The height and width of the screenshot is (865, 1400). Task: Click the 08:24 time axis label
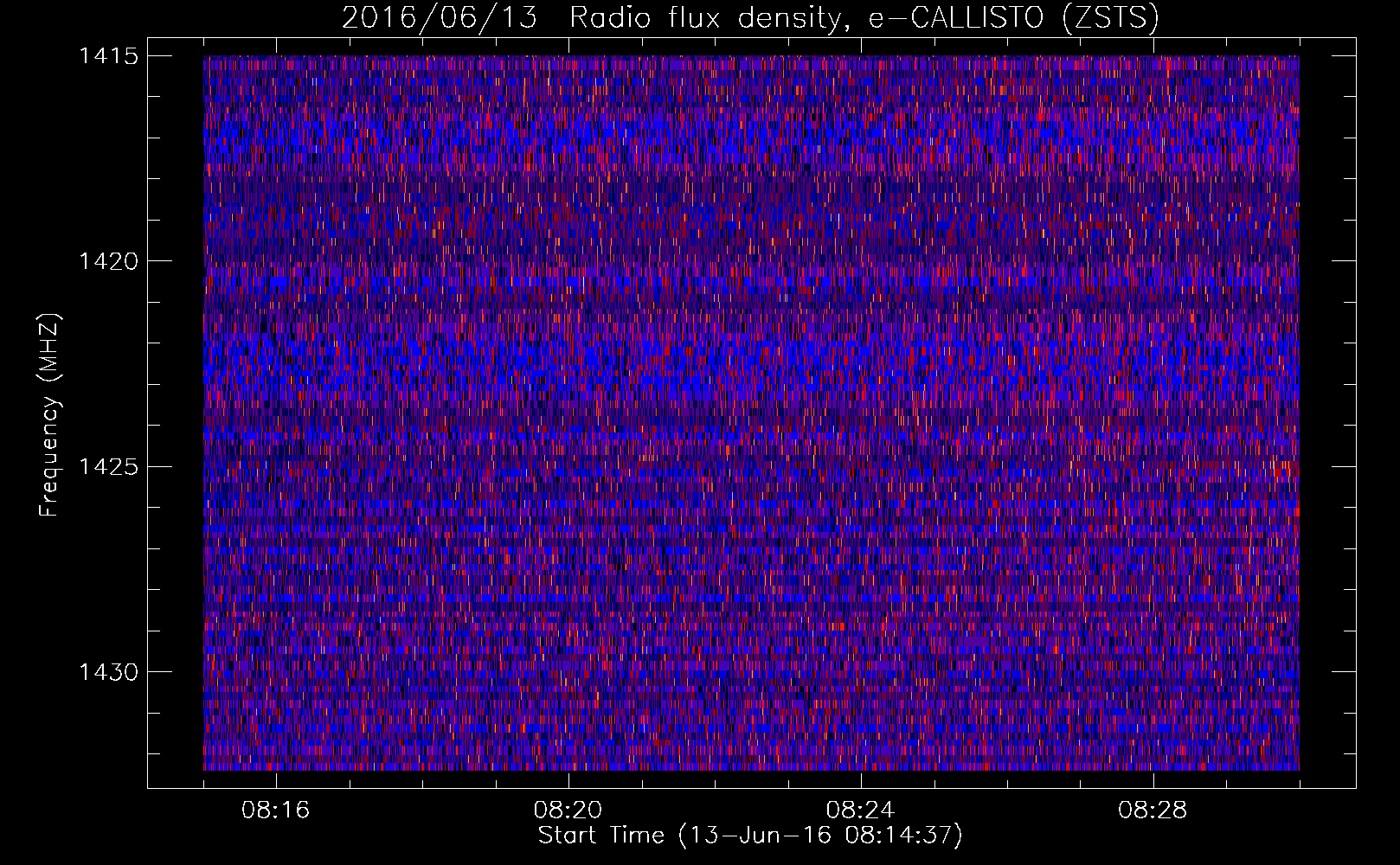861,811
